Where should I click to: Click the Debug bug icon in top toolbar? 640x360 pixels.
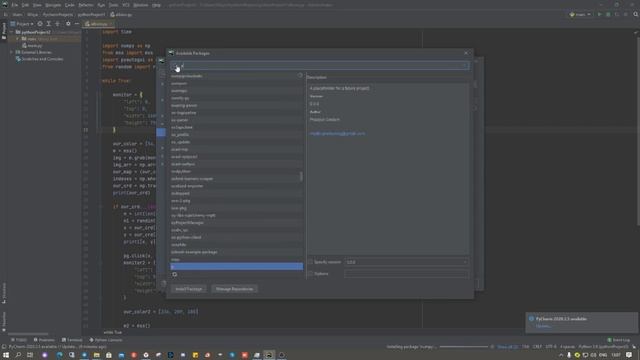pos(608,14)
